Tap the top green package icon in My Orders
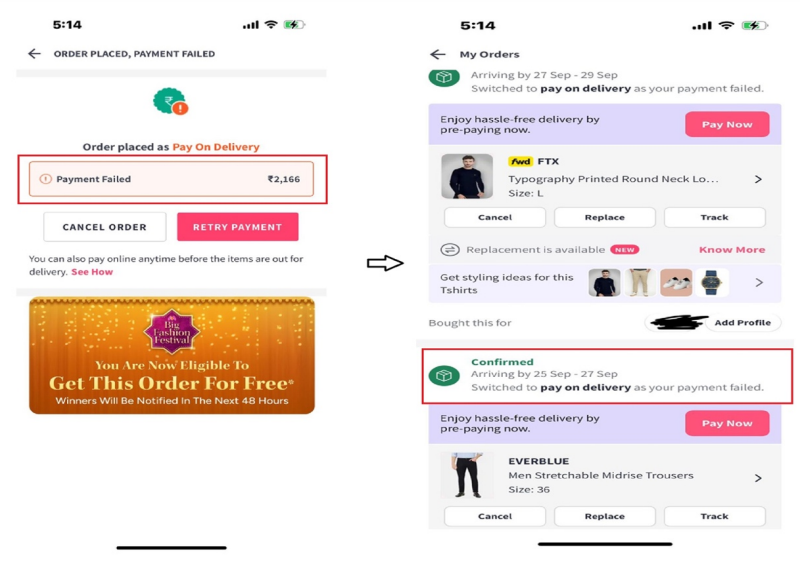This screenshot has width=800, height=563. tap(444, 77)
